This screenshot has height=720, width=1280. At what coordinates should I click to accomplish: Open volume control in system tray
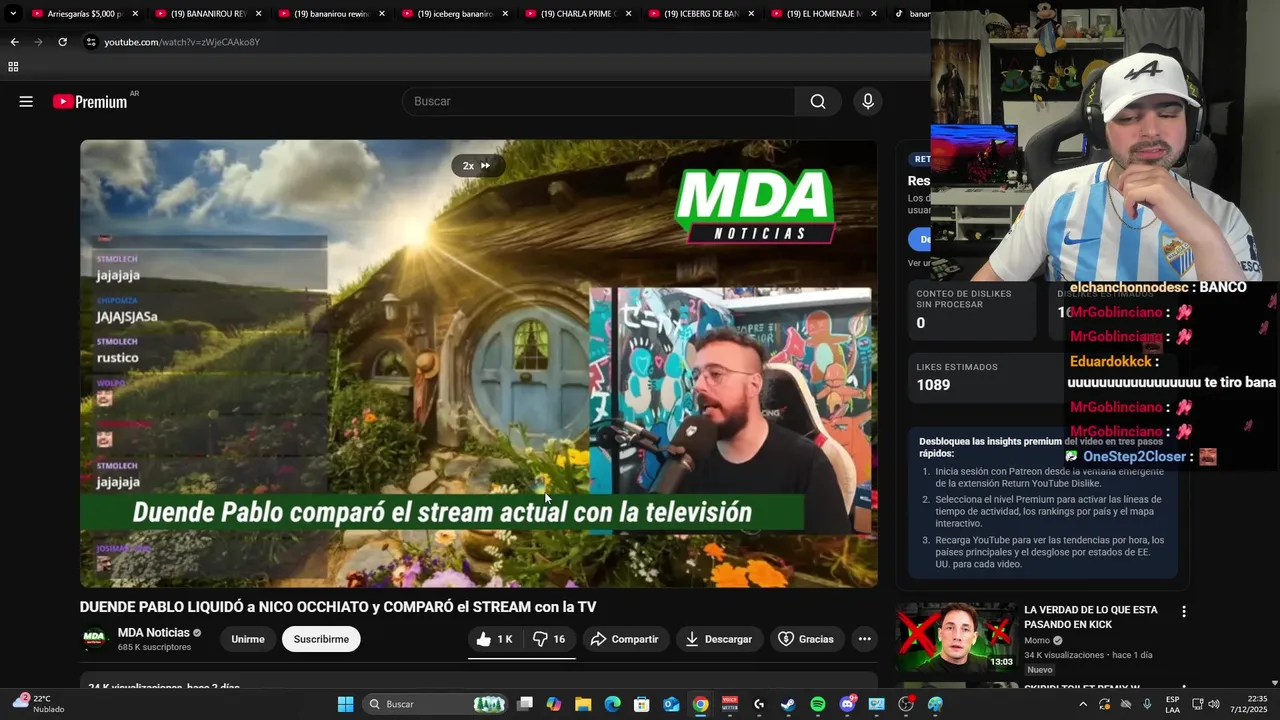[1214, 704]
